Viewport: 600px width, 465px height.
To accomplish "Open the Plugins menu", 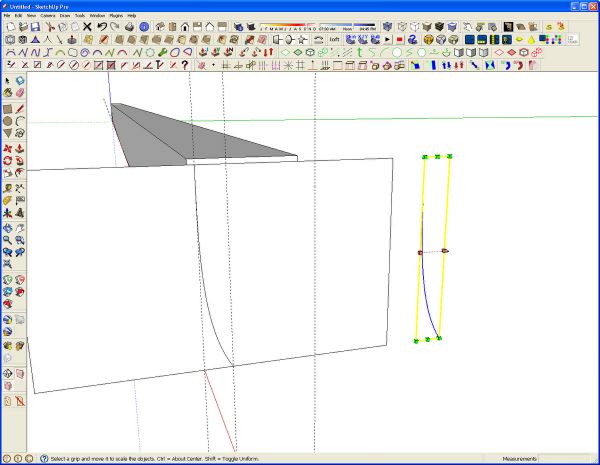I will coord(116,16).
